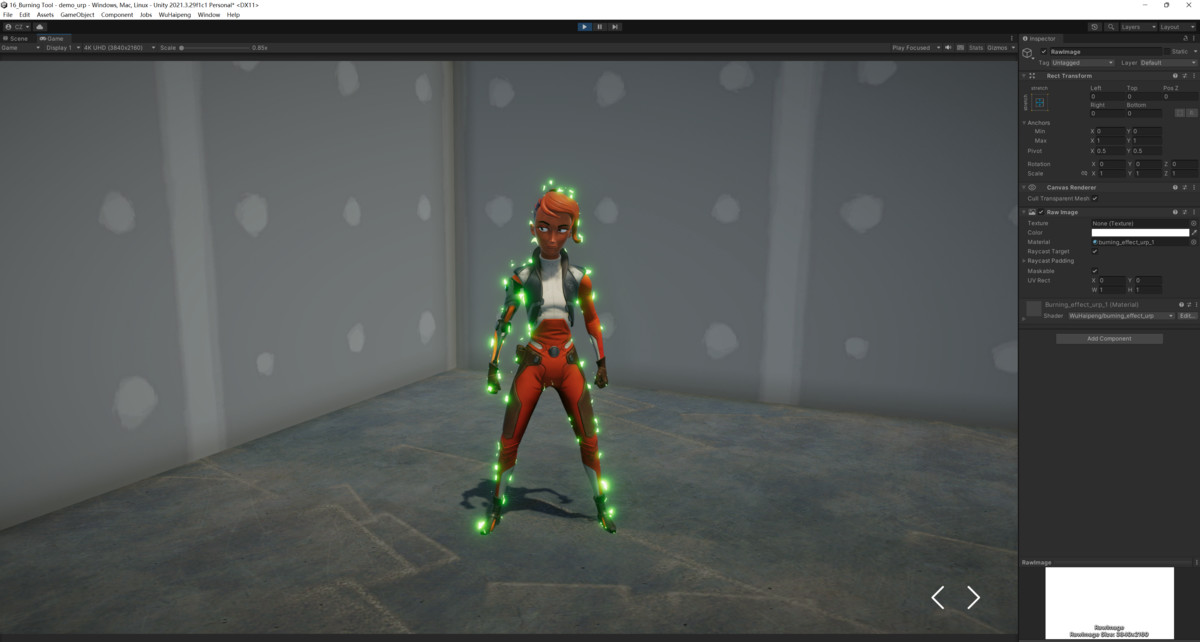Open the cloud services icon
1200x642 pixels.
tap(40, 27)
